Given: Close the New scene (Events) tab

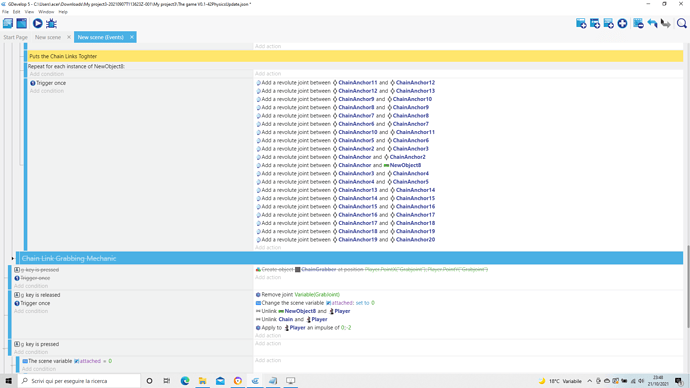Looking at the screenshot, I should pos(132,37).
